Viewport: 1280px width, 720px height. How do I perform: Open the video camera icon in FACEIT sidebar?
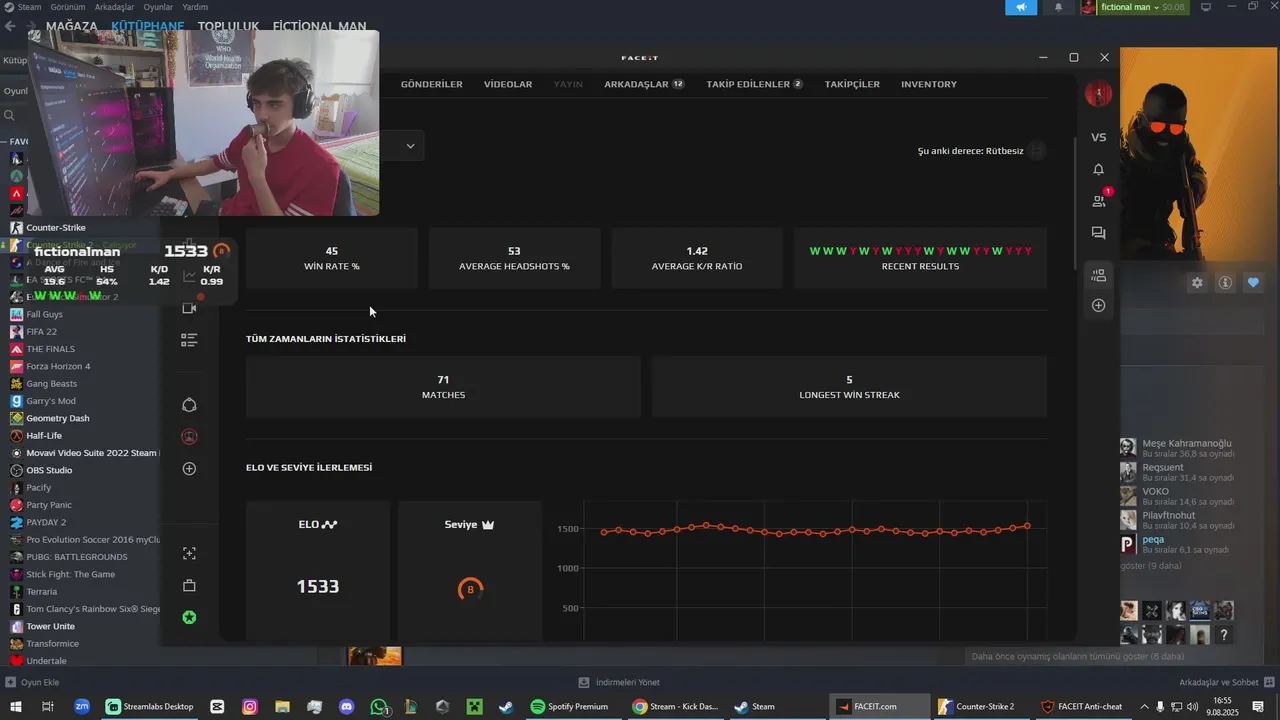[x=189, y=309]
